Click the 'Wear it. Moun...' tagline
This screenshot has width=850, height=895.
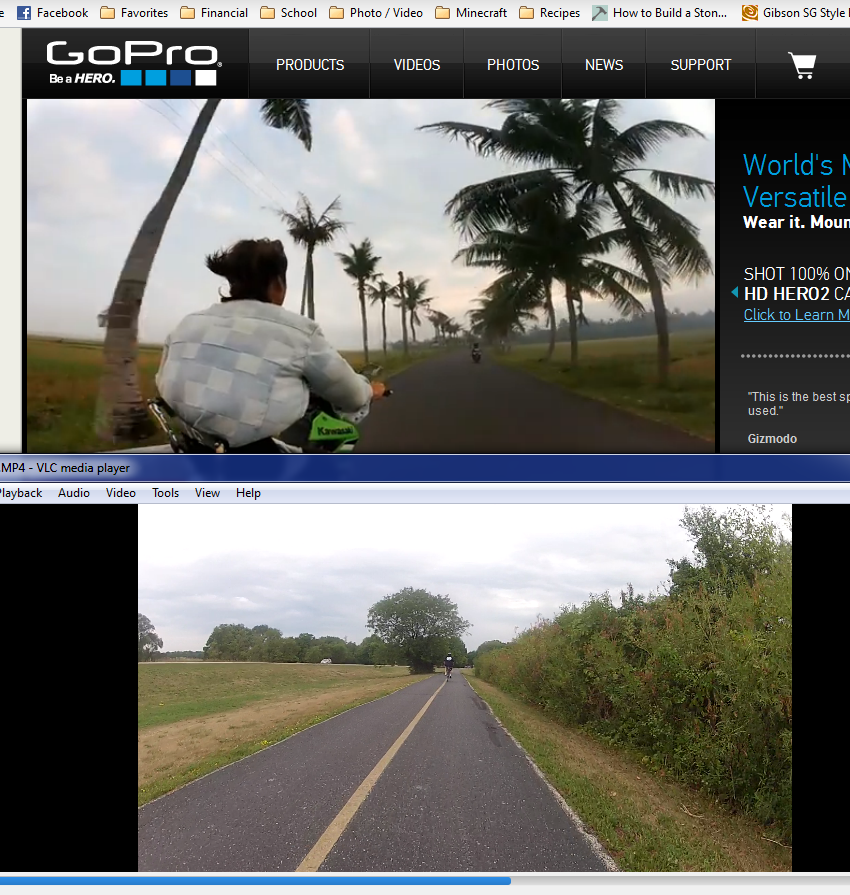coord(796,222)
